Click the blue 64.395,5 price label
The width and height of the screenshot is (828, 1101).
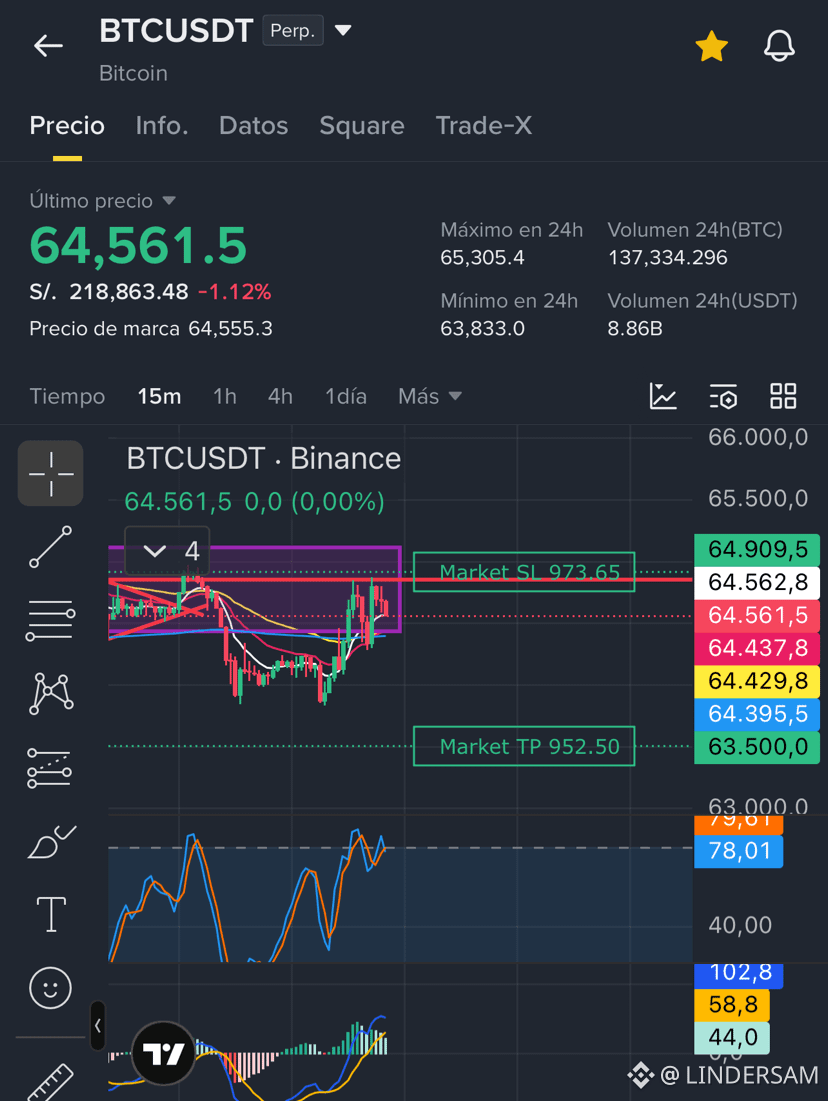[756, 713]
